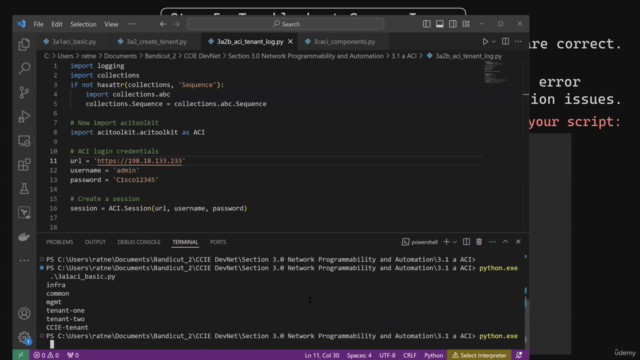
Task: Open Customize Layout icon
Action: (466, 24)
